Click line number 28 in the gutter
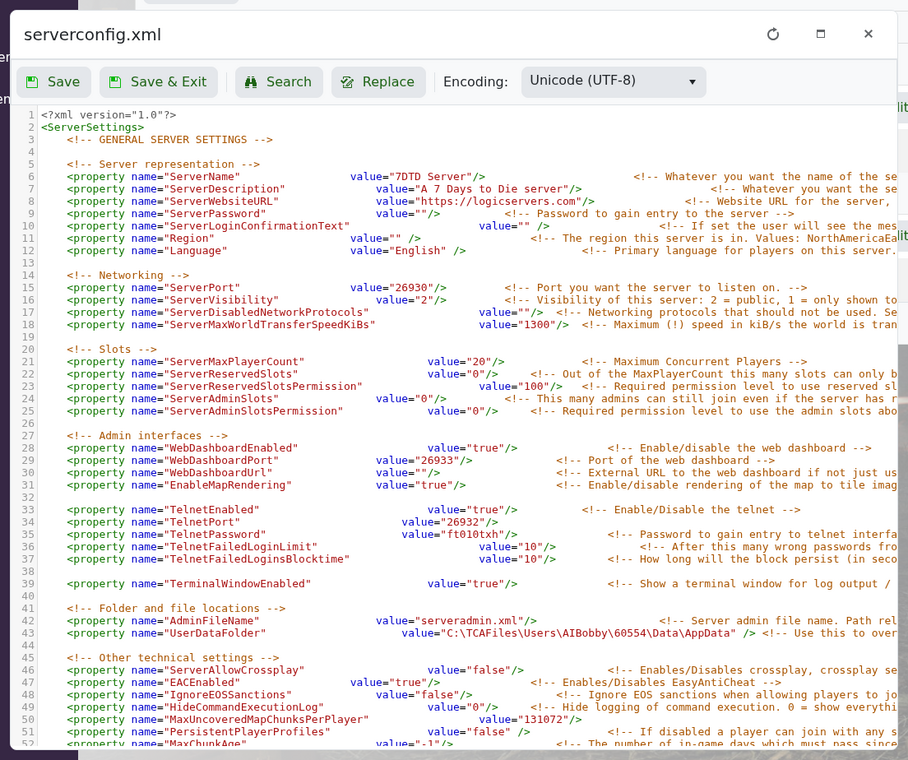The height and width of the screenshot is (760, 908). 28,448
